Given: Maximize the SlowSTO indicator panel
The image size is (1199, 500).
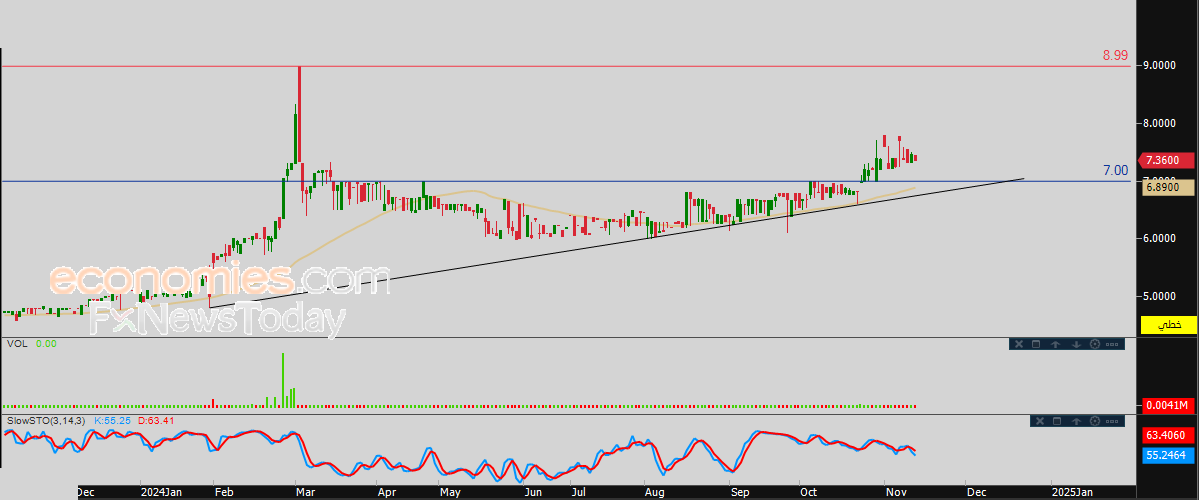Looking at the screenshot, I should 1057,420.
